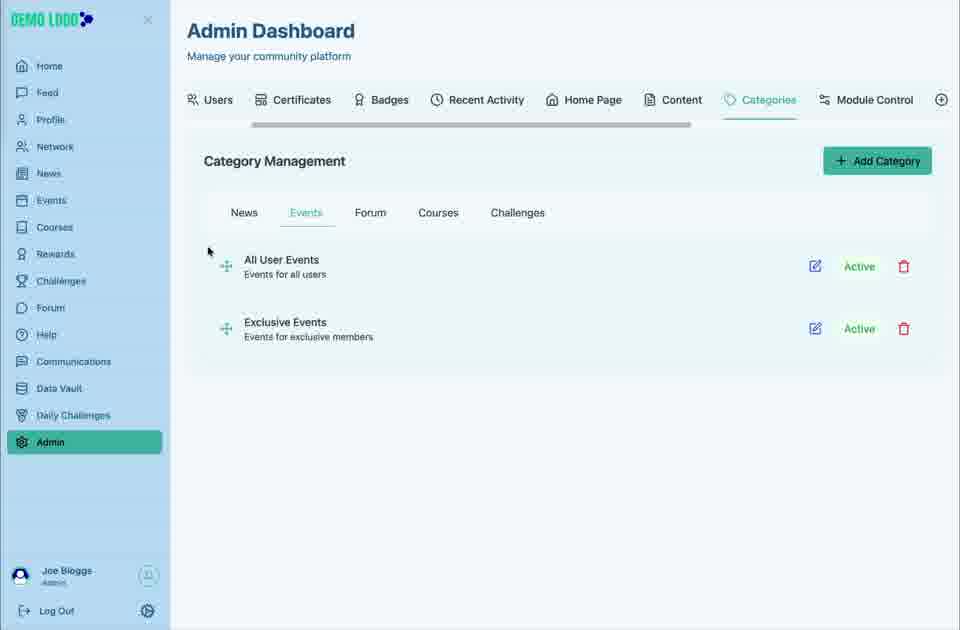Show Courses categories sub-tab
This screenshot has width=960, height=630.
[438, 212]
